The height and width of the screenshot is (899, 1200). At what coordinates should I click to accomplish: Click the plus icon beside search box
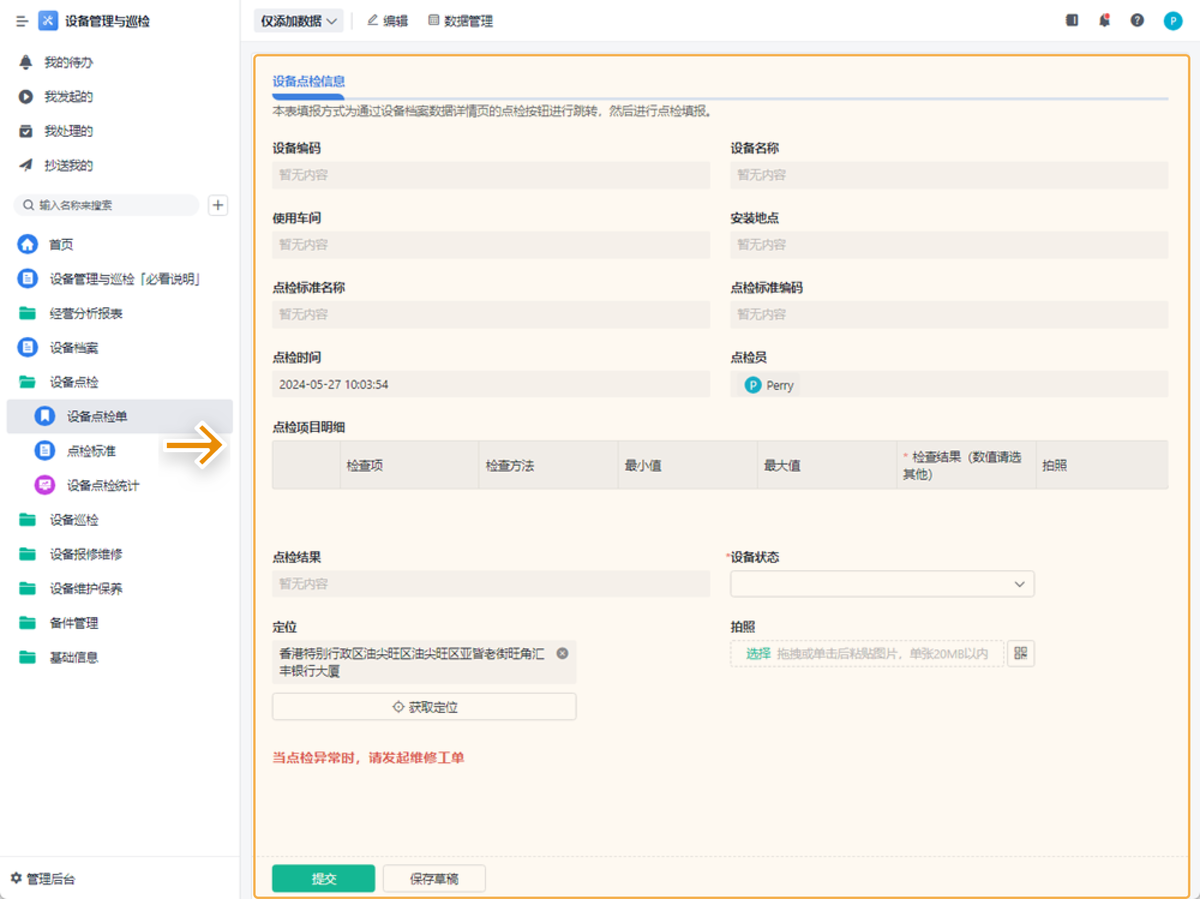(218, 205)
